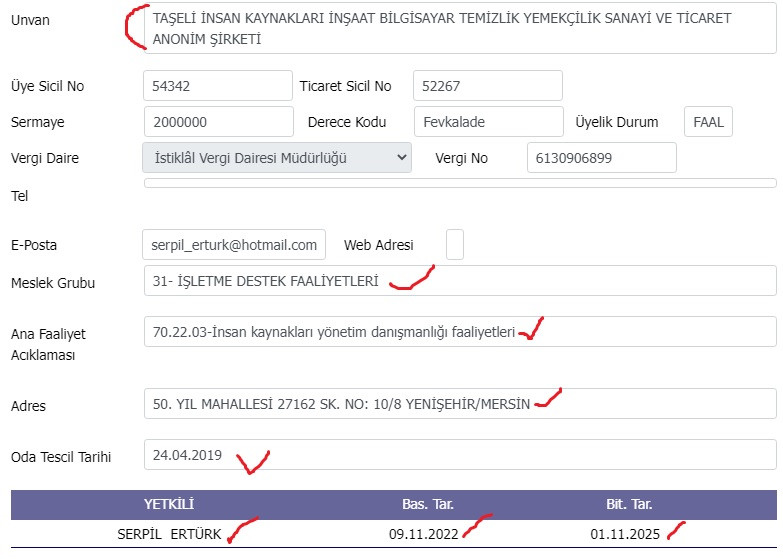Screen dimensions: 783x559
Task: Click the YETKİLİ column header
Action: coord(169,504)
